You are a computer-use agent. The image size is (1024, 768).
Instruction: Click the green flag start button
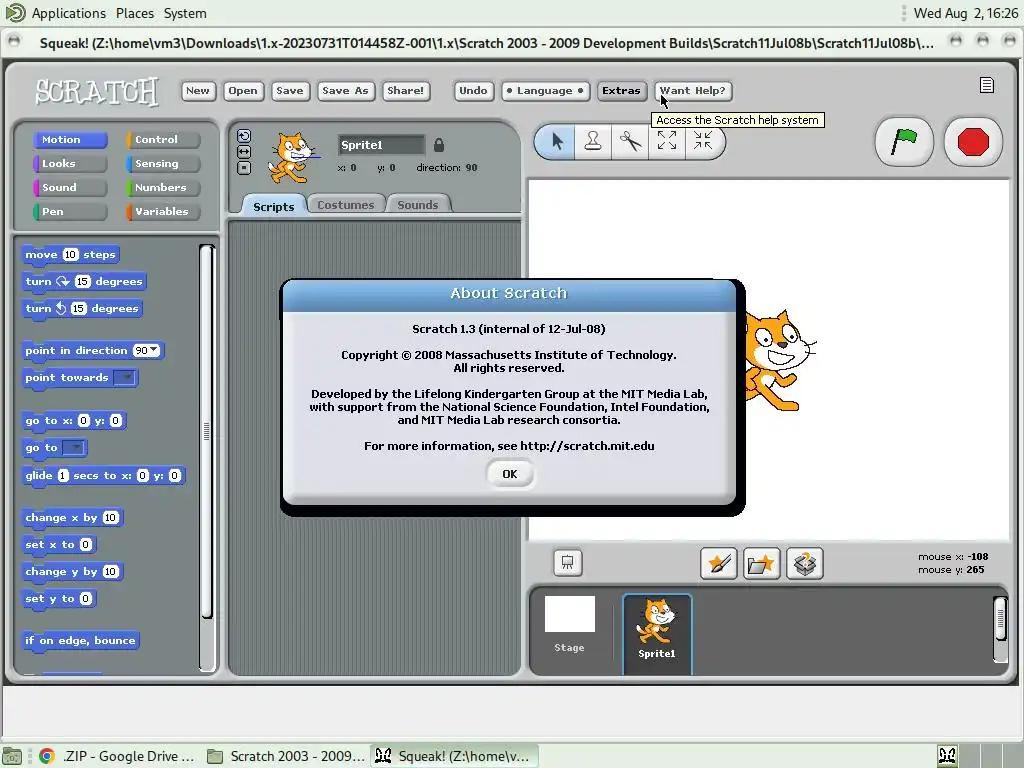[x=904, y=142]
